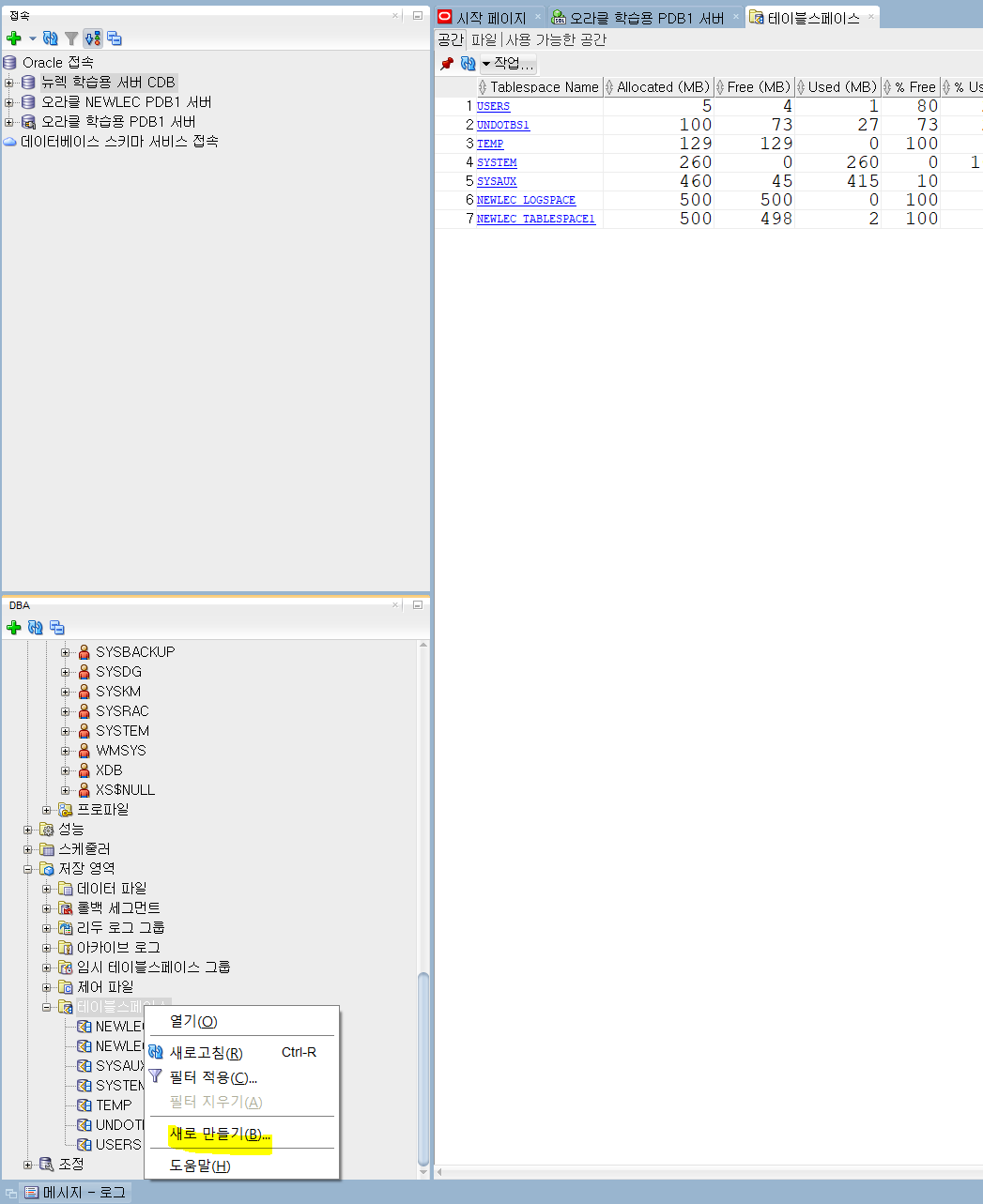Sort by Allocated (MB) column header
Viewport: 983px width, 1204px height.
(x=658, y=87)
